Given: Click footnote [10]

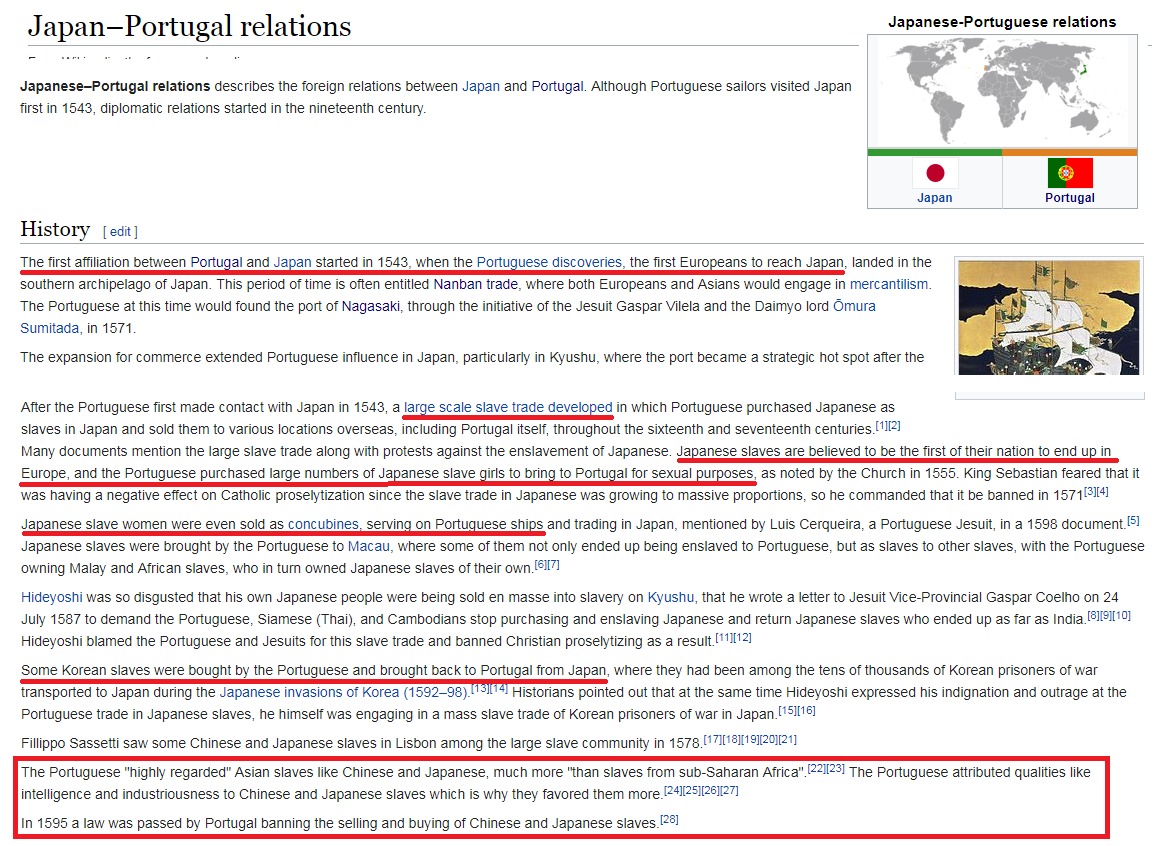Looking at the screenshot, I should pos(1121,615).
